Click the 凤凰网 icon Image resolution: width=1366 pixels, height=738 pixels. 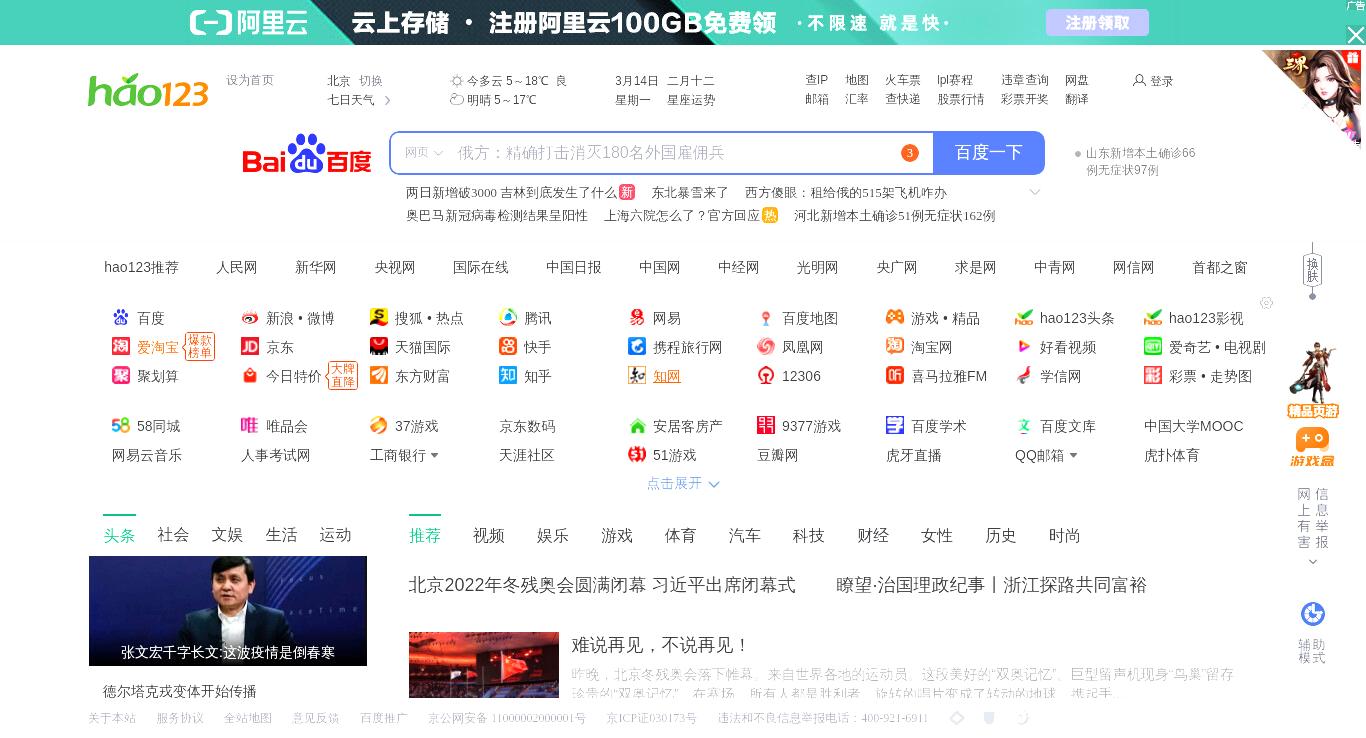766,347
